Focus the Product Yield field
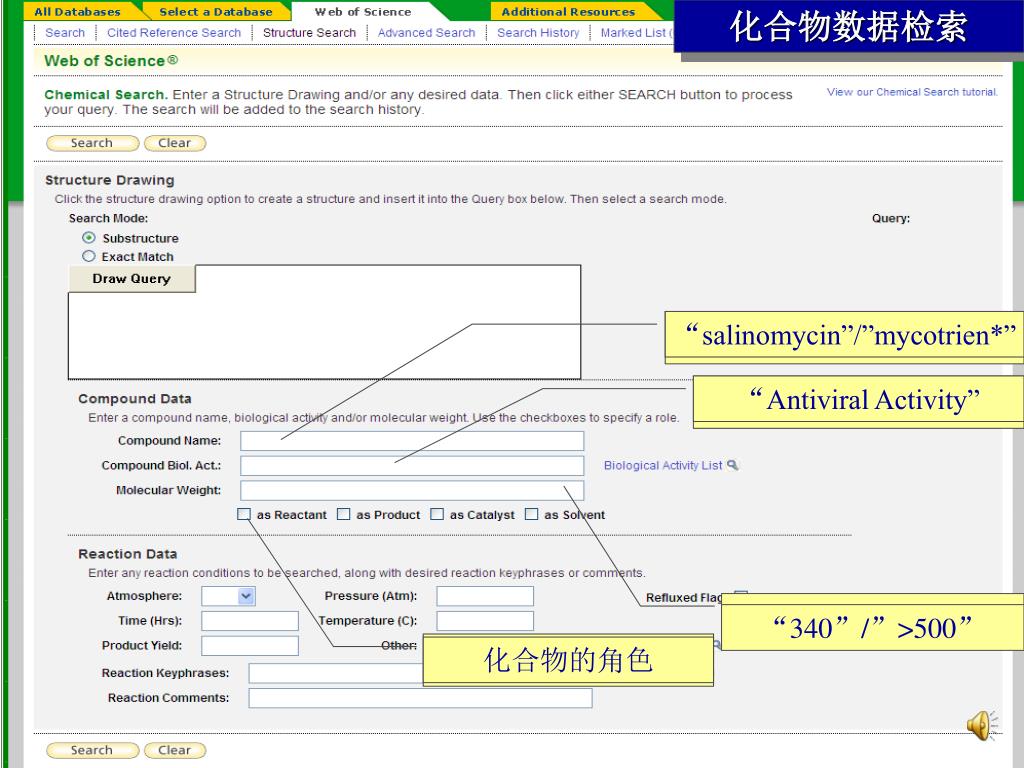 [250, 645]
